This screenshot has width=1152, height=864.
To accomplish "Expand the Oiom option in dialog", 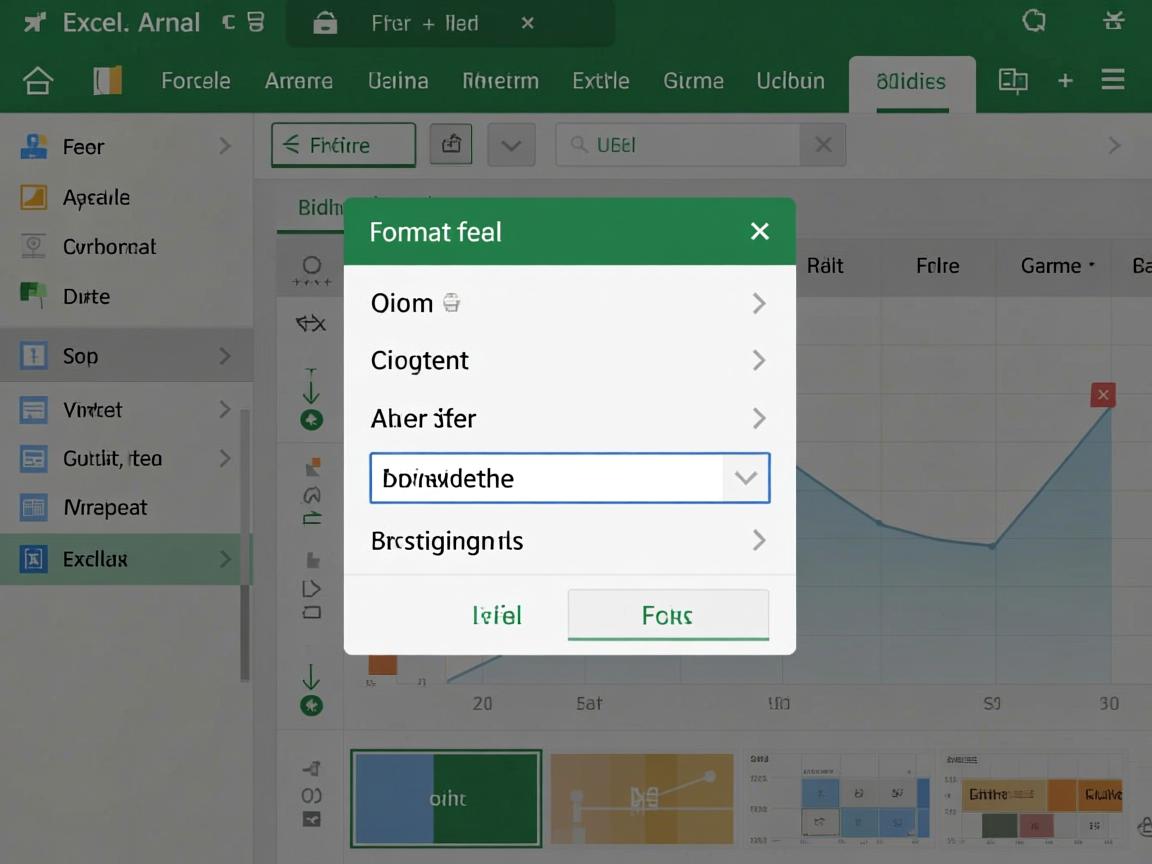I will tap(759, 303).
